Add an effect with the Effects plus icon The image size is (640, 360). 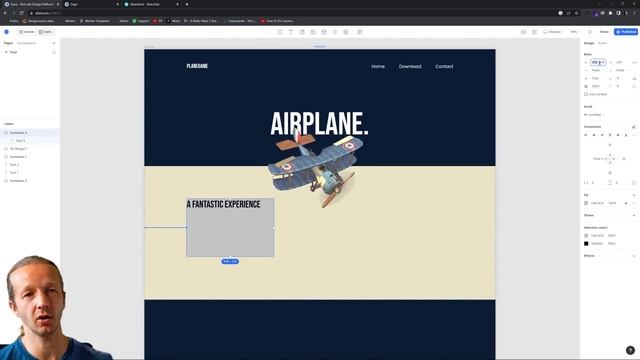(x=634, y=256)
